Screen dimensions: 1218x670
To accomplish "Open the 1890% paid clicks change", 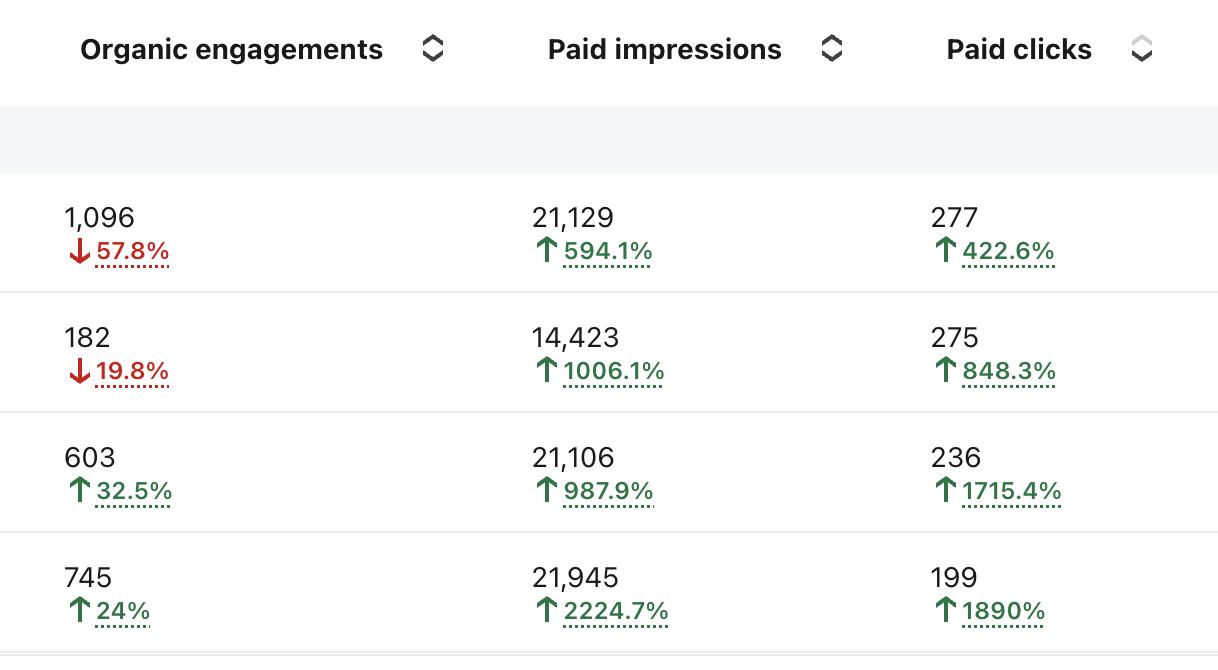I will [1004, 612].
